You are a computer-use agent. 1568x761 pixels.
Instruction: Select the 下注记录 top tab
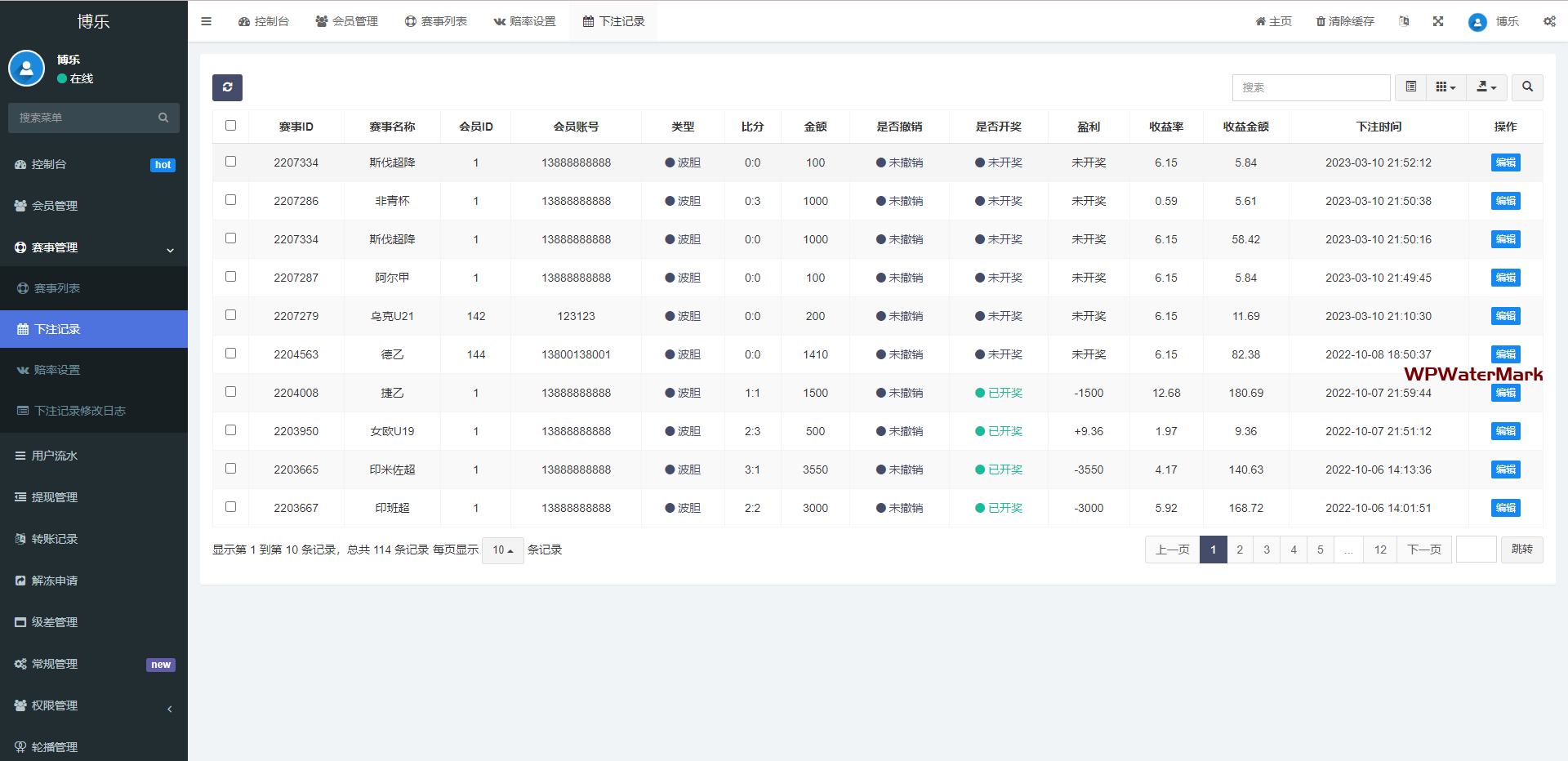click(x=613, y=21)
